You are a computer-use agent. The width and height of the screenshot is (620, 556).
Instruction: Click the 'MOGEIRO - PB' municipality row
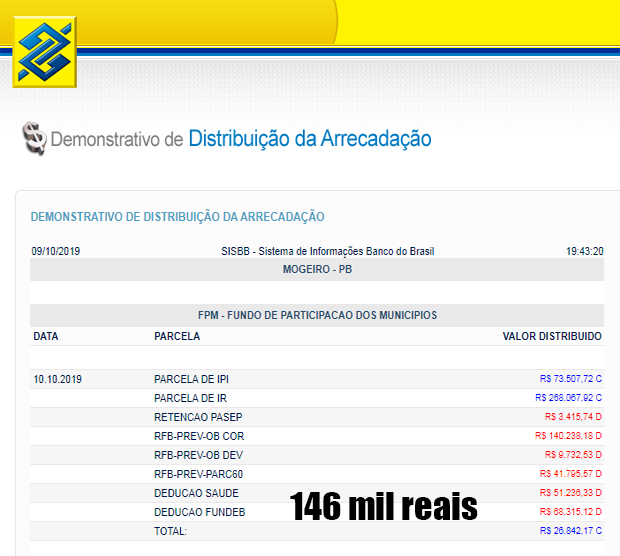(317, 269)
